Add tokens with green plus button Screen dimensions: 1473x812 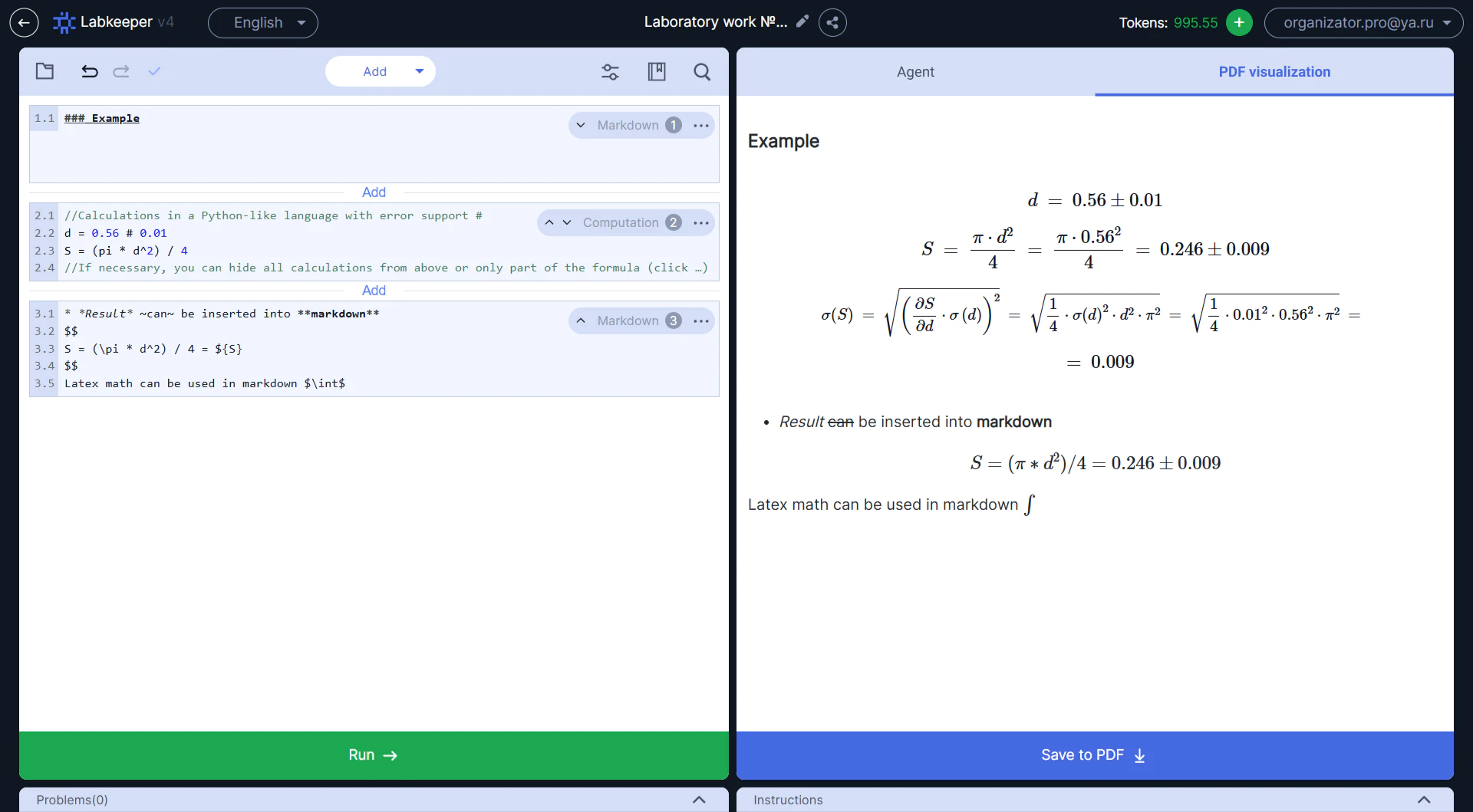tap(1239, 22)
